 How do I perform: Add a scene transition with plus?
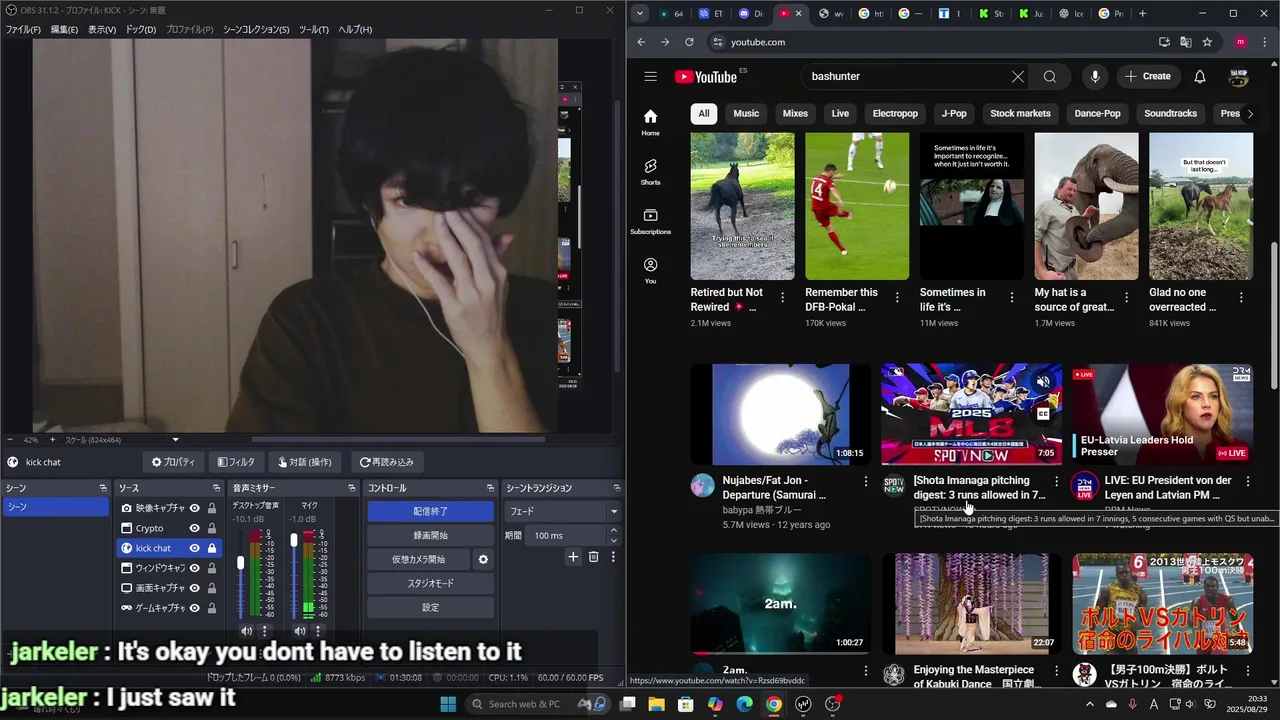coord(573,557)
